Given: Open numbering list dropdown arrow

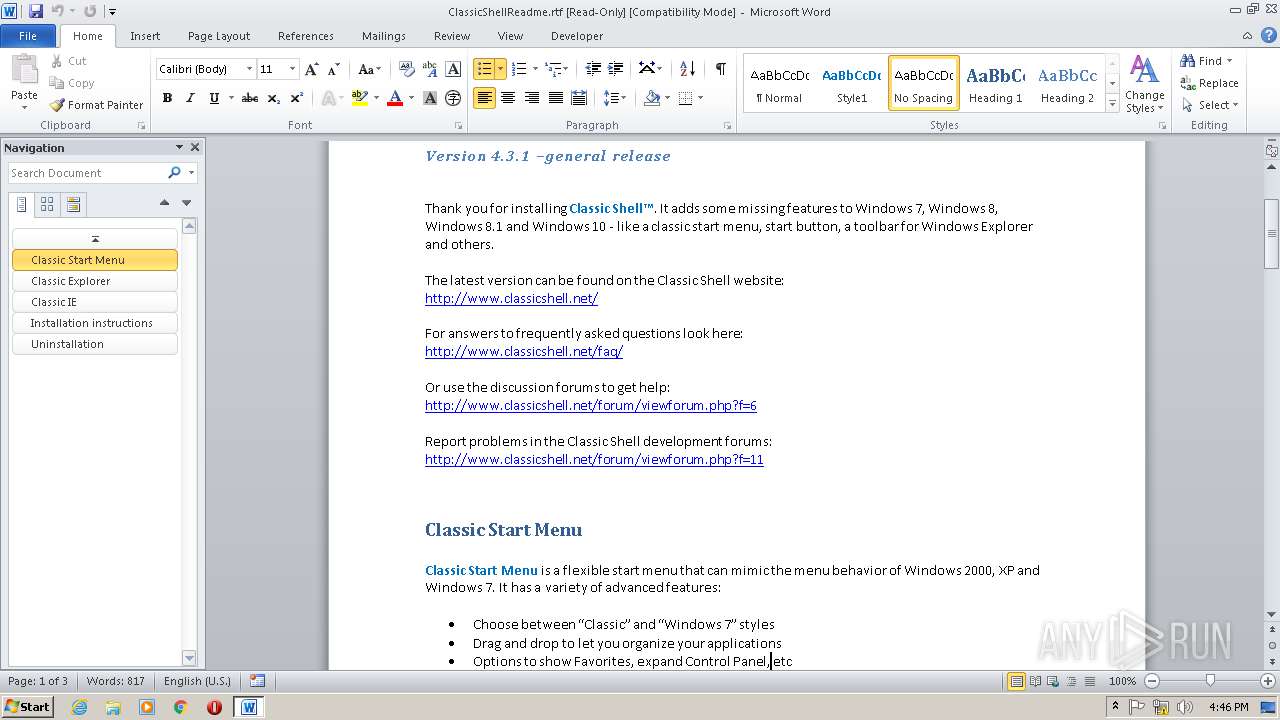Looking at the screenshot, I should (x=535, y=69).
